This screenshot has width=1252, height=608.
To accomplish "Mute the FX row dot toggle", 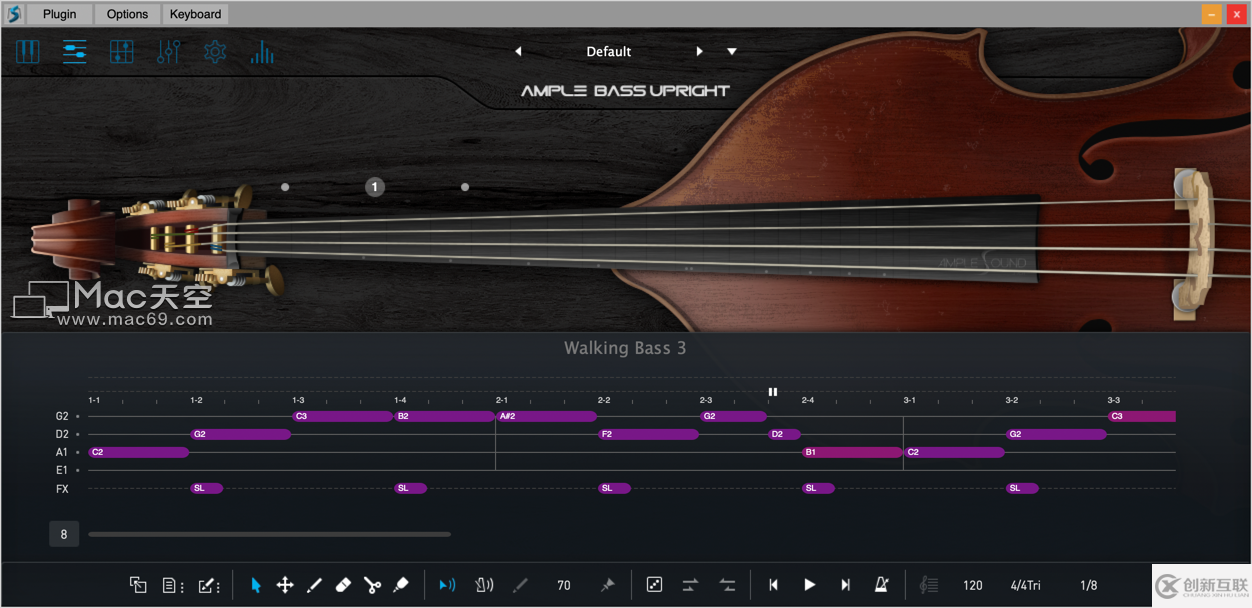I will click(x=76, y=488).
